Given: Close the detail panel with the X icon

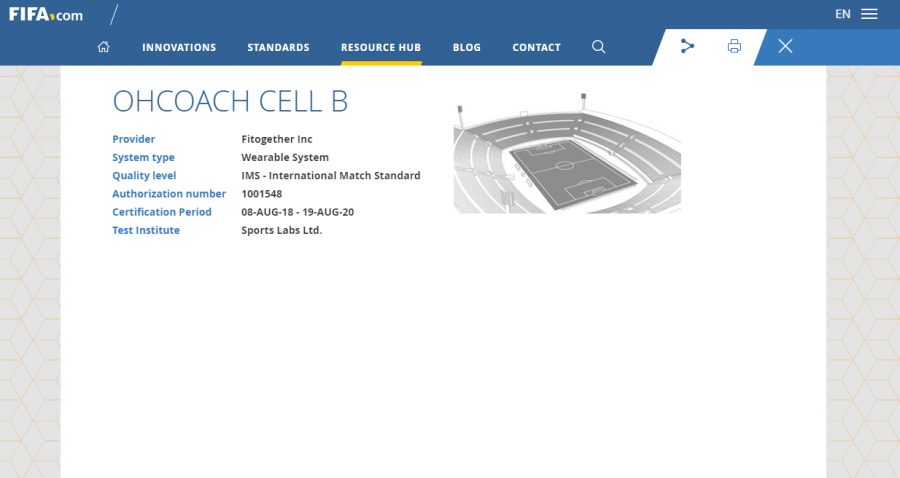Looking at the screenshot, I should pyautogui.click(x=785, y=46).
